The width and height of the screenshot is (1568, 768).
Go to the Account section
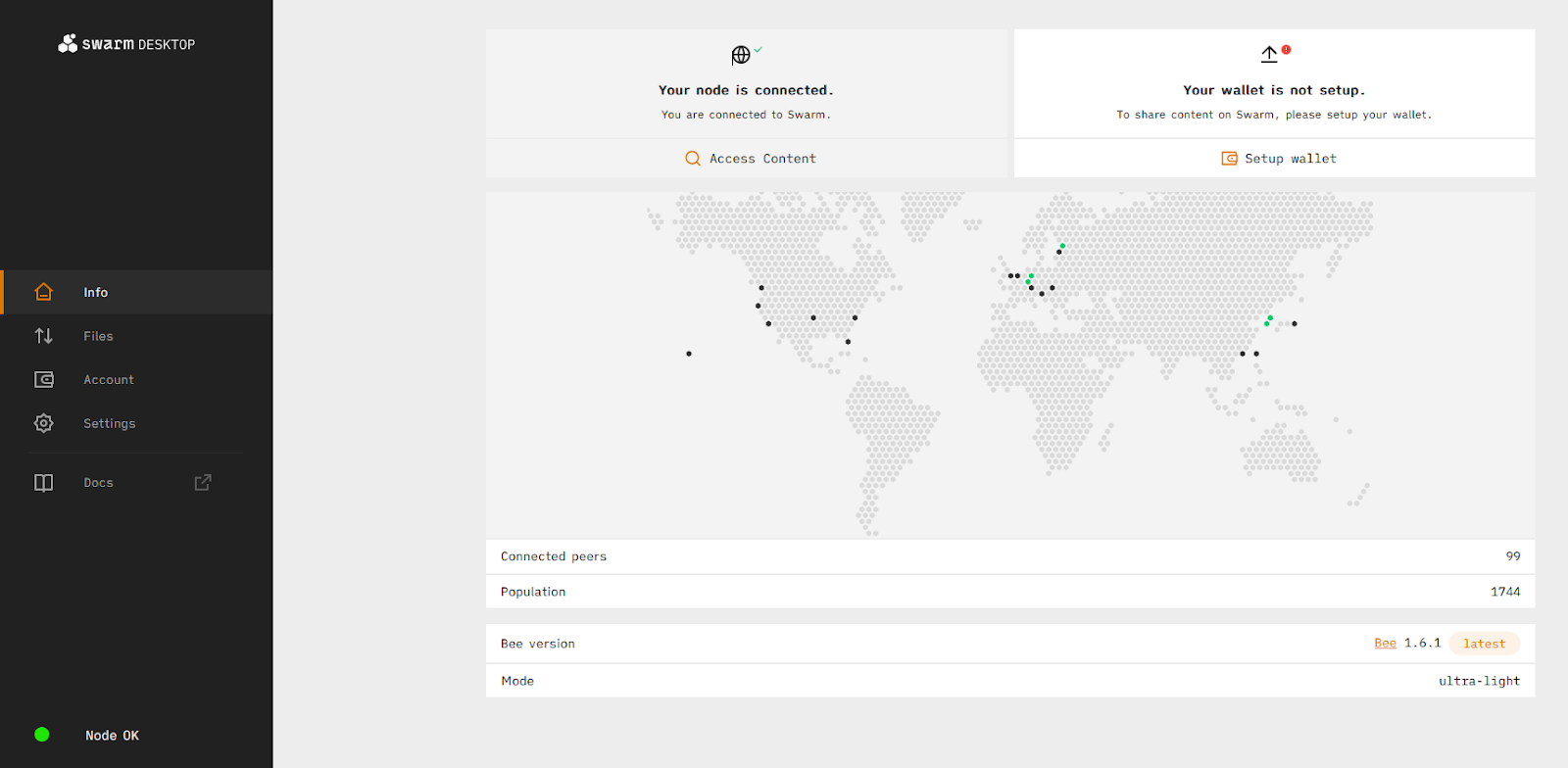click(109, 380)
